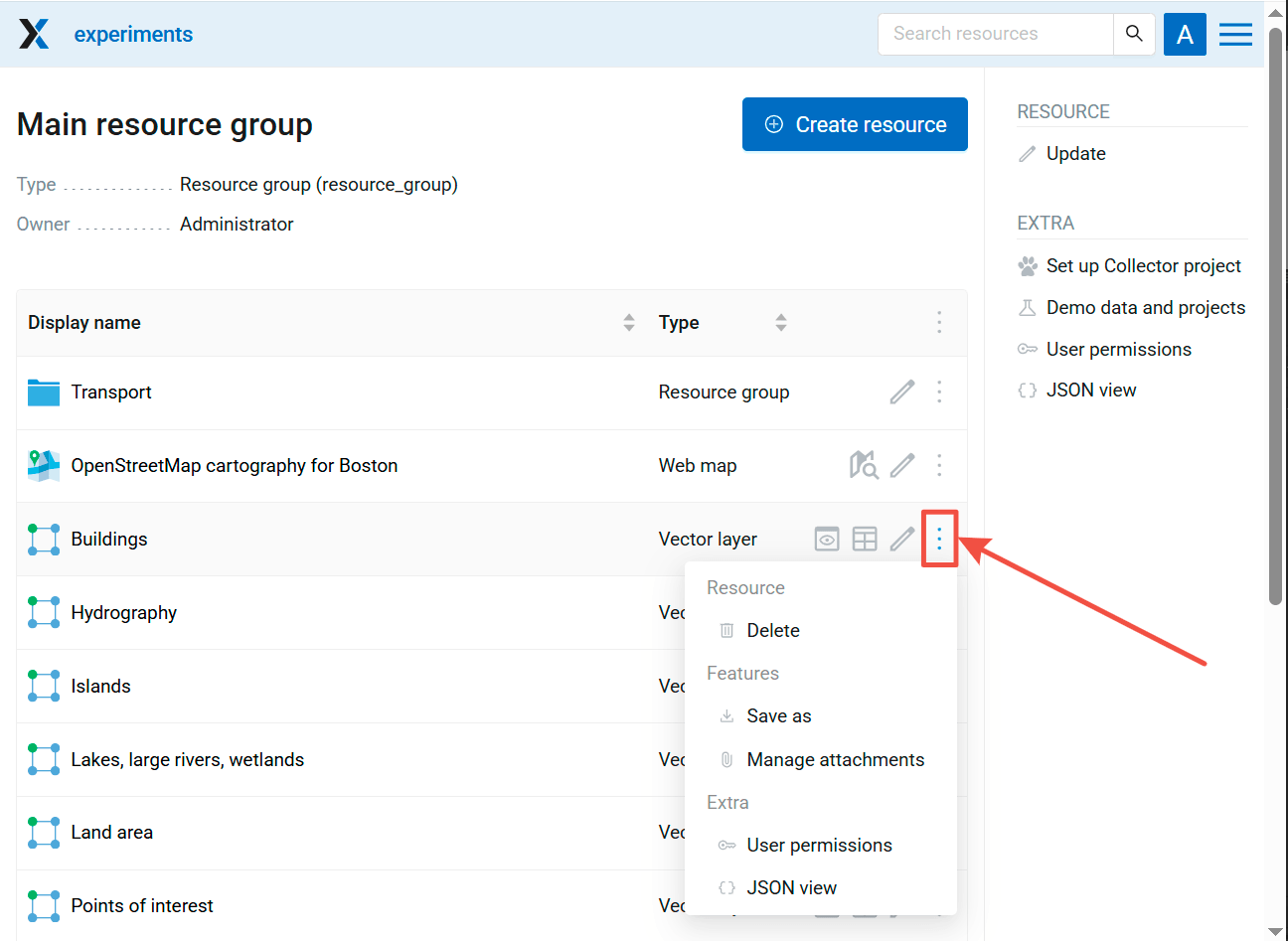Select Delete from the context menu
1288x941 pixels.
click(x=772, y=630)
